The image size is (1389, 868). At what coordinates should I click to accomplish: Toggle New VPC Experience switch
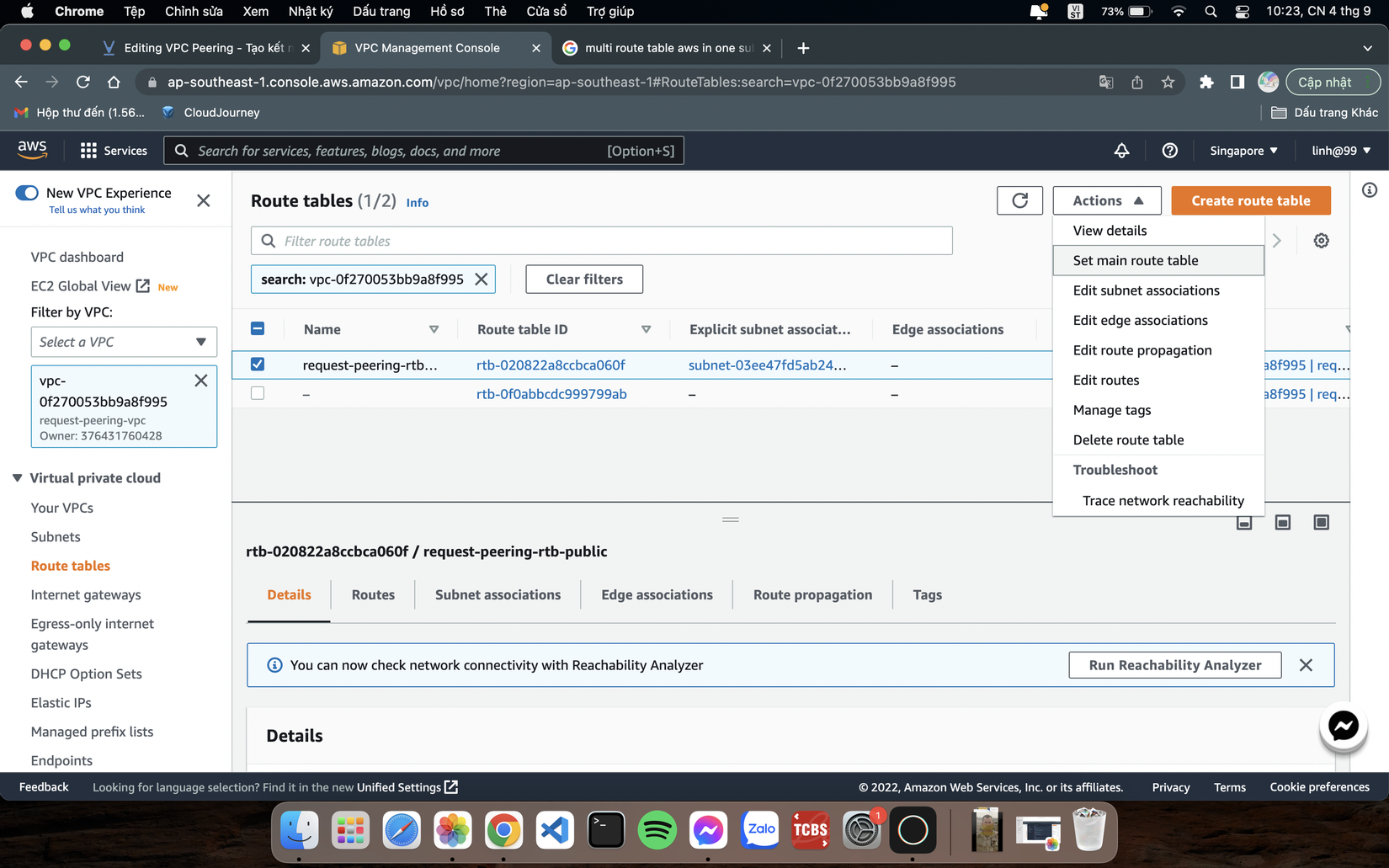coord(27,193)
